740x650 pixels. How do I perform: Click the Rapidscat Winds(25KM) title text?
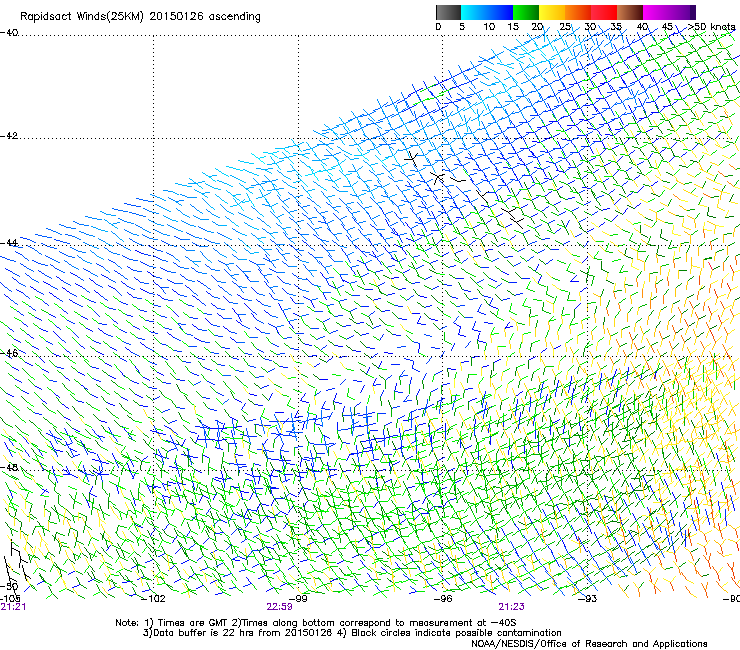pyautogui.click(x=81, y=17)
